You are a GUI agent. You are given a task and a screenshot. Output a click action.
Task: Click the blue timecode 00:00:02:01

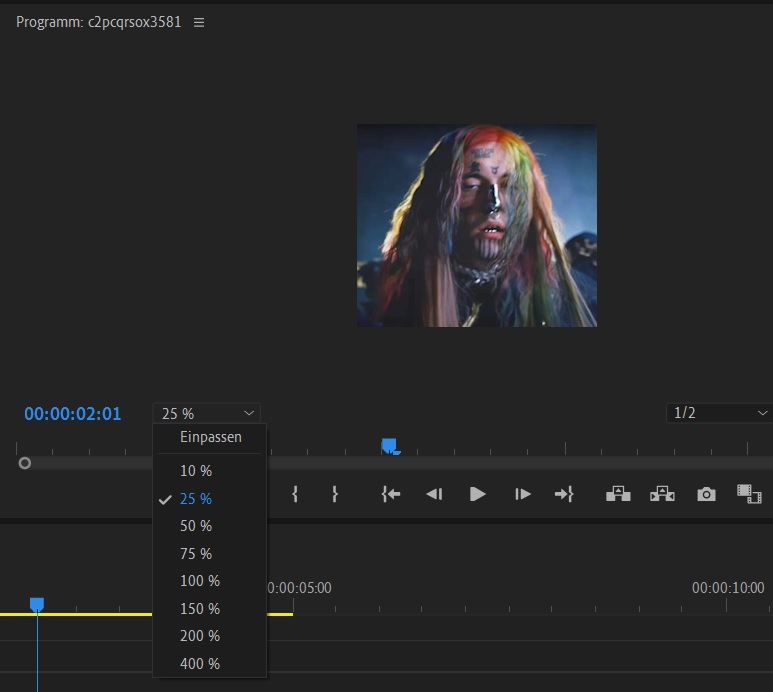pos(72,414)
